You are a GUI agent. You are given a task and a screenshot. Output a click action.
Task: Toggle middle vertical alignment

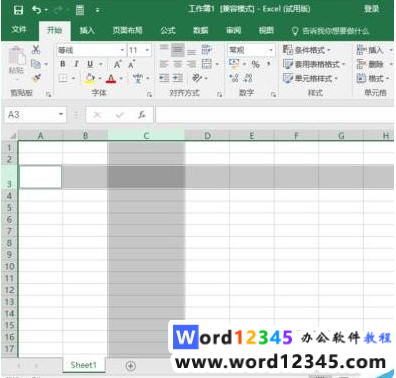178,50
